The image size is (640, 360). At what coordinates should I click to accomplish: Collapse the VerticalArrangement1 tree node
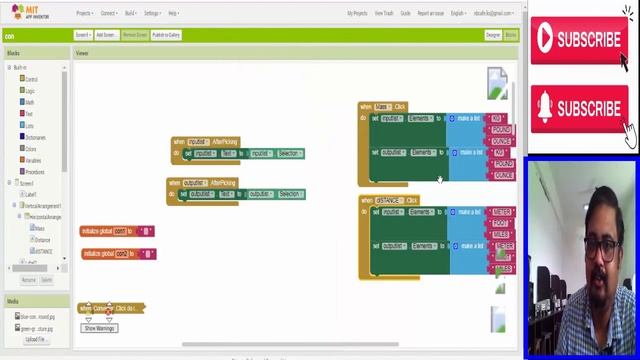point(15,205)
